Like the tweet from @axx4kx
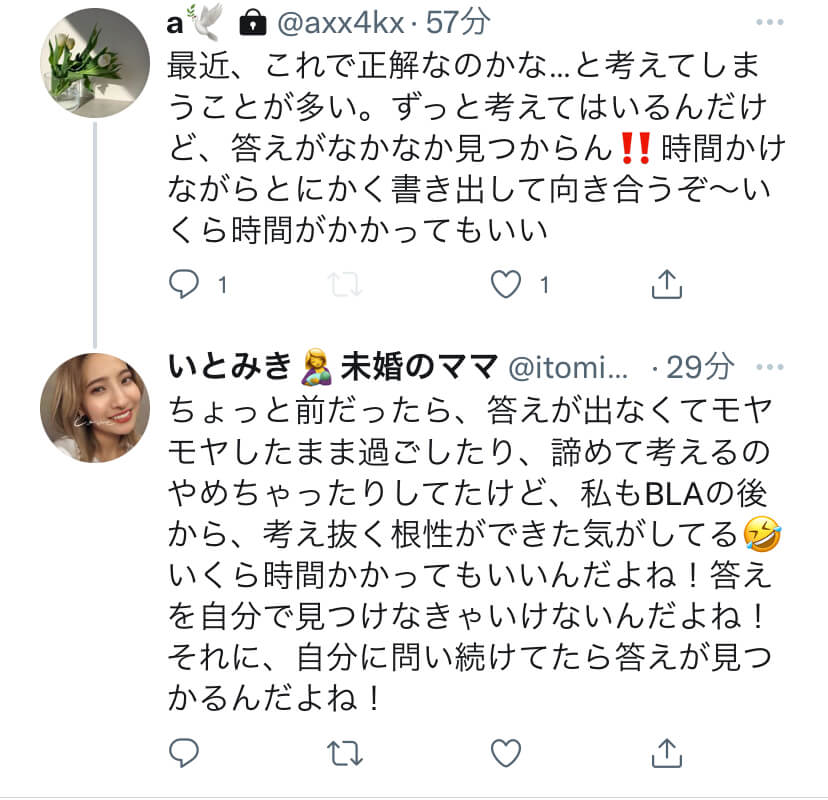The image size is (828, 800). [x=506, y=285]
